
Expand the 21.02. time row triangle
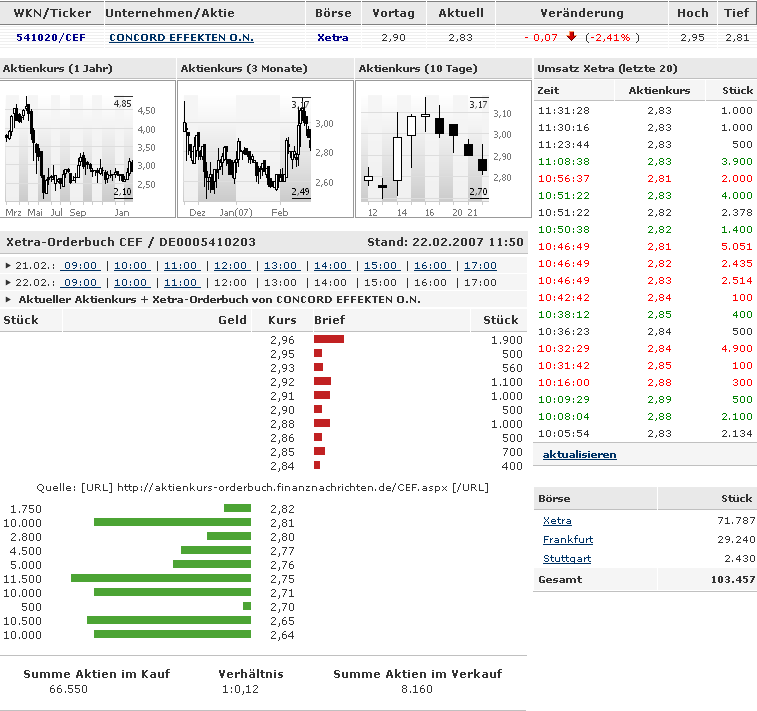(x=8, y=265)
